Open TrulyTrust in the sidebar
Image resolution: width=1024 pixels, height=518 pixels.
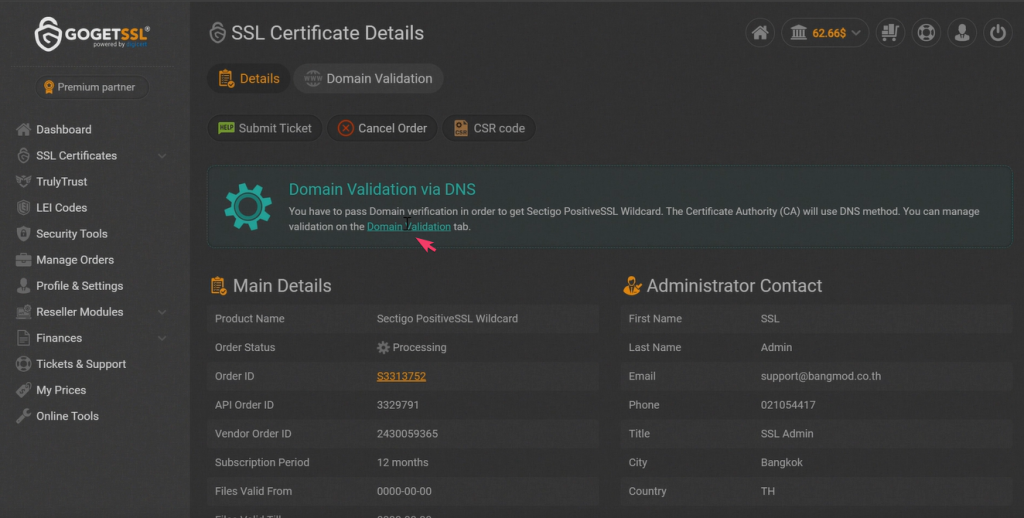61,182
